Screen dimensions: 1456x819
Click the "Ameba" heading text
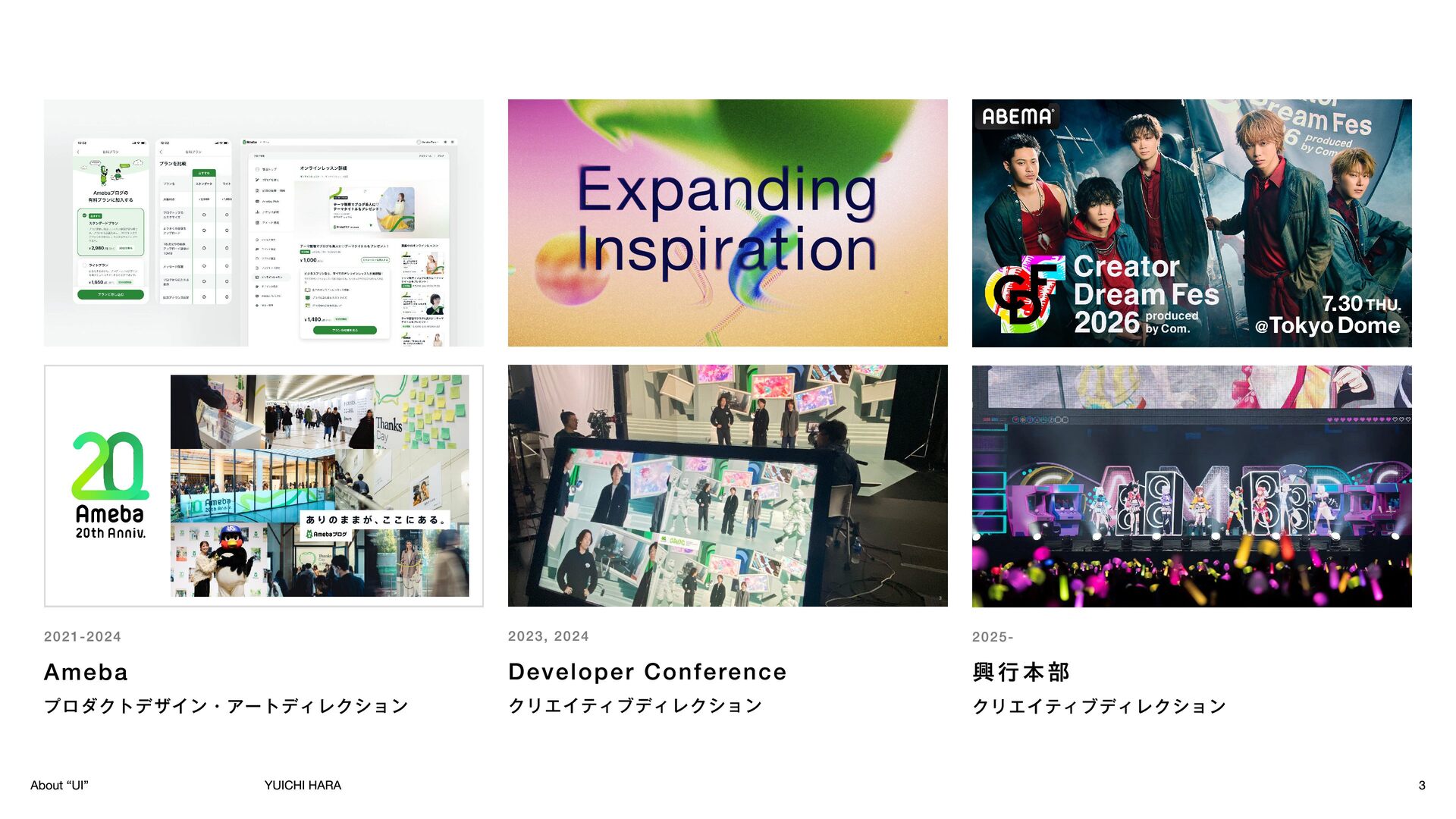(86, 672)
